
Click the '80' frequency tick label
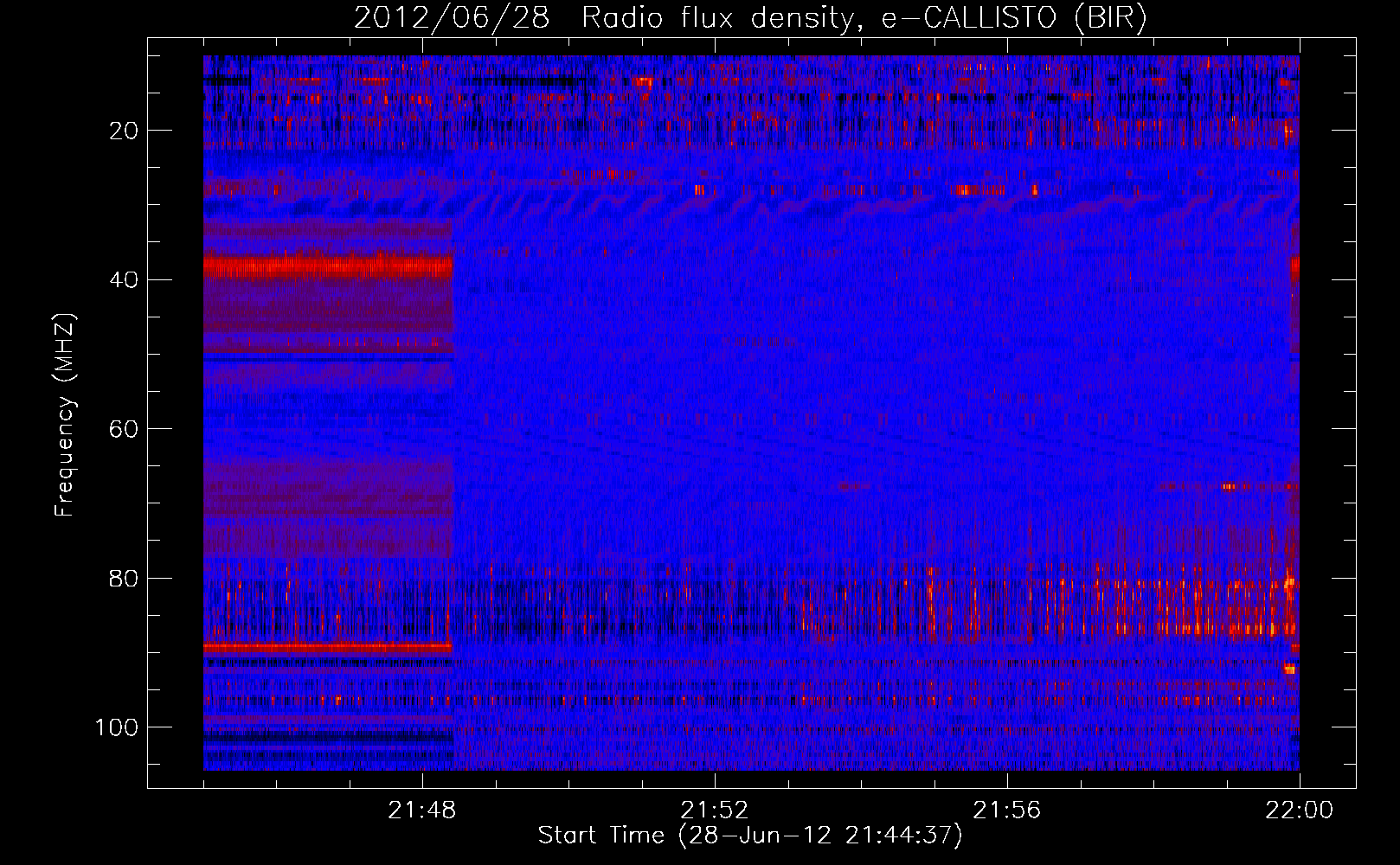124,579
